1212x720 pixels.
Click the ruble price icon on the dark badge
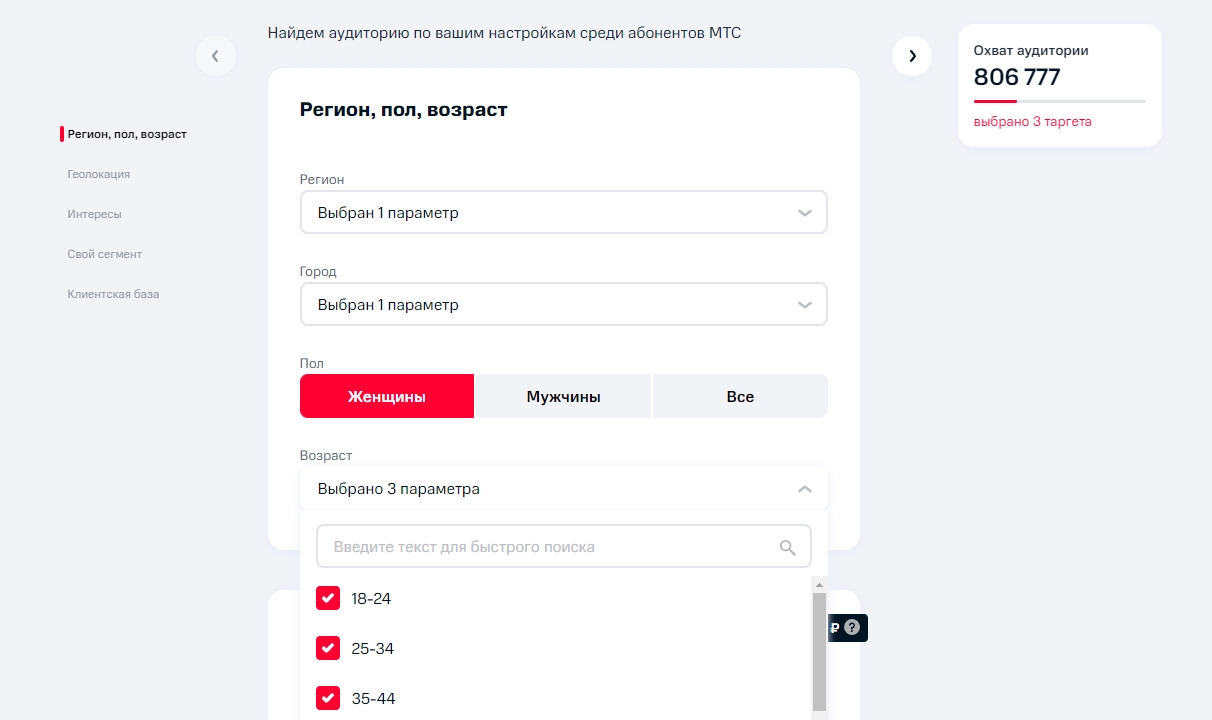click(834, 627)
